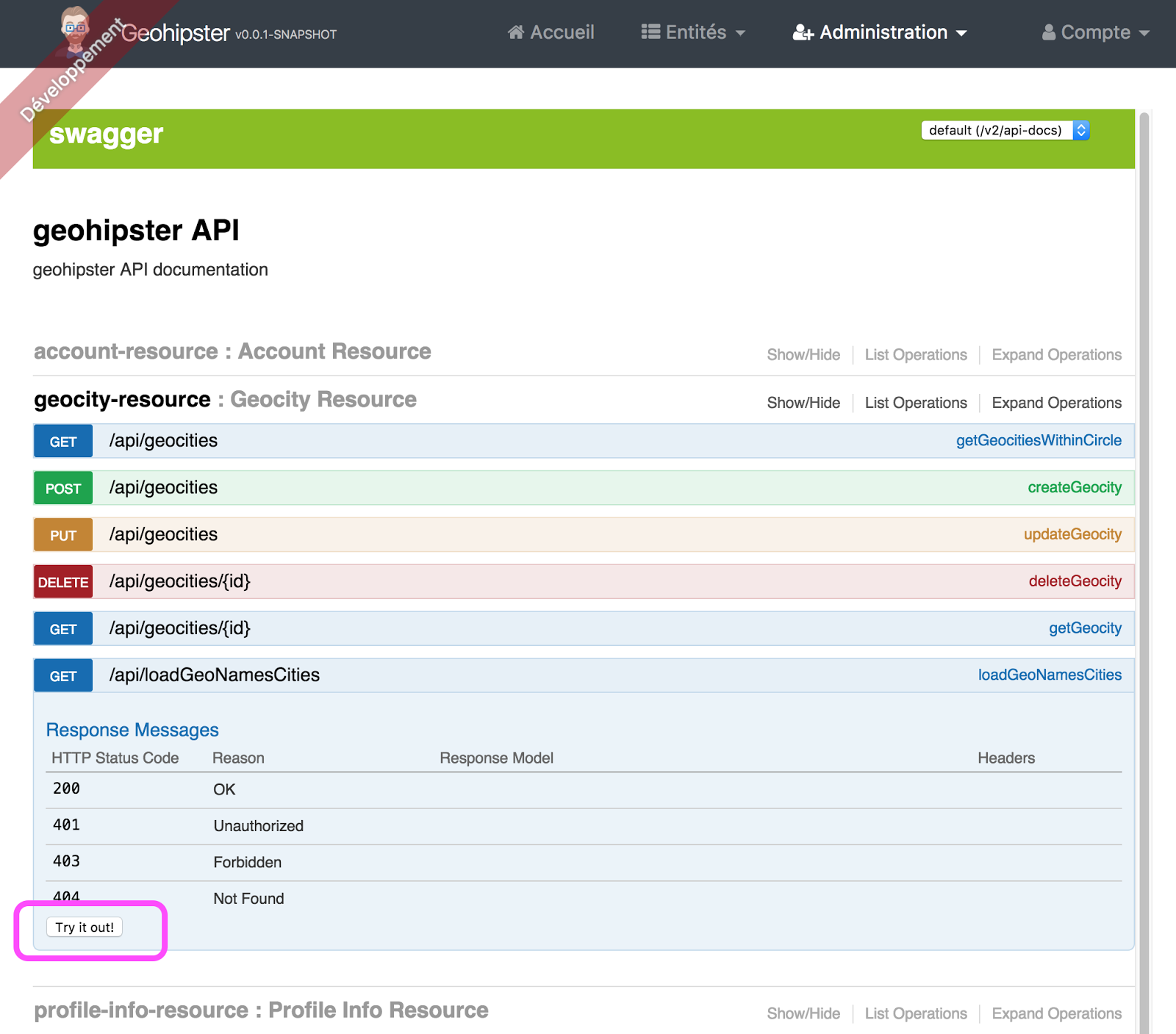Toggle Show/Hide for geocity-resource
Viewport: 1176px width, 1034px height.
click(x=803, y=403)
